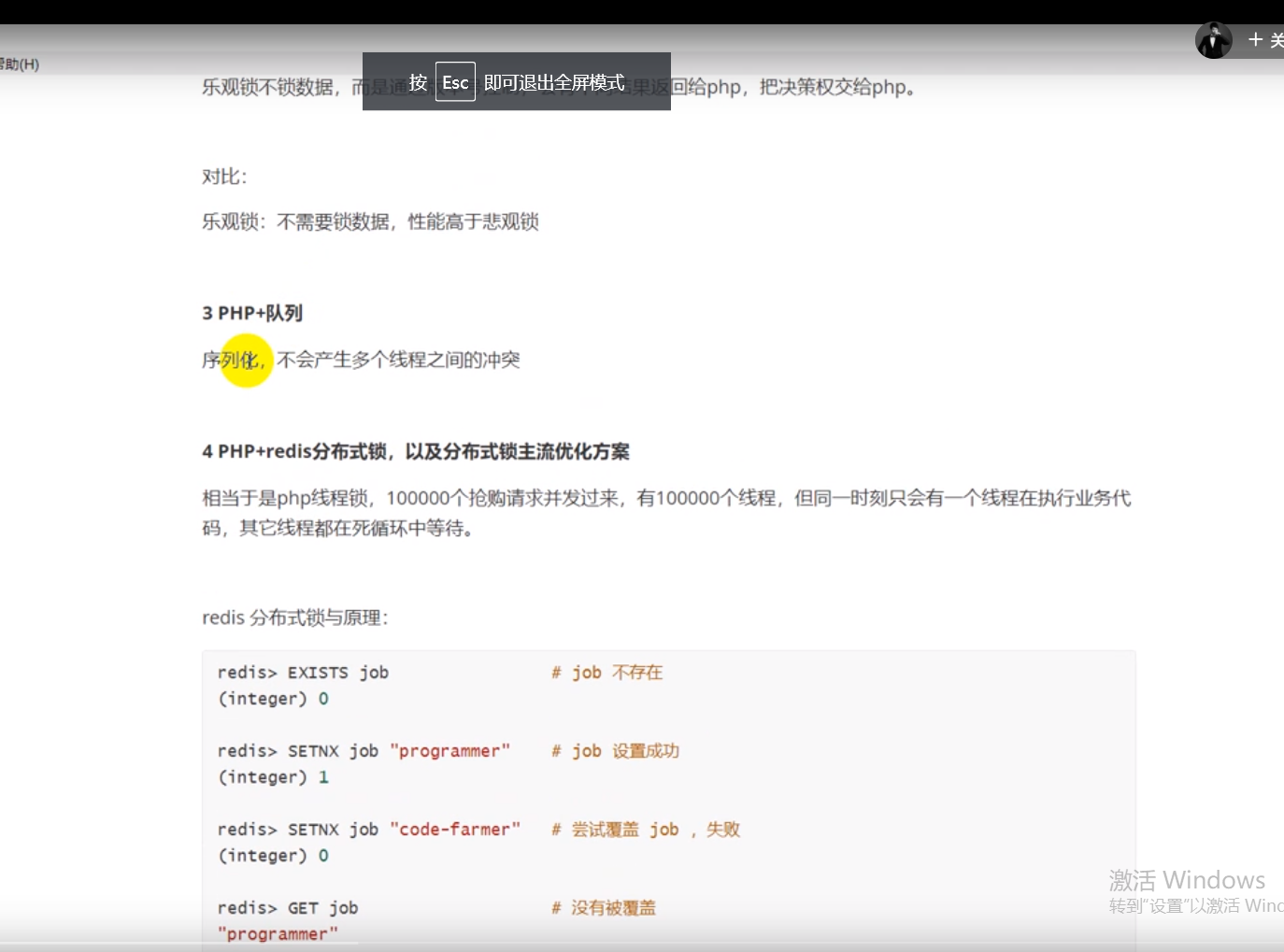The width and height of the screenshot is (1284, 952).
Task: Click the comment '# 没有被覆盖'
Action: coord(604,908)
